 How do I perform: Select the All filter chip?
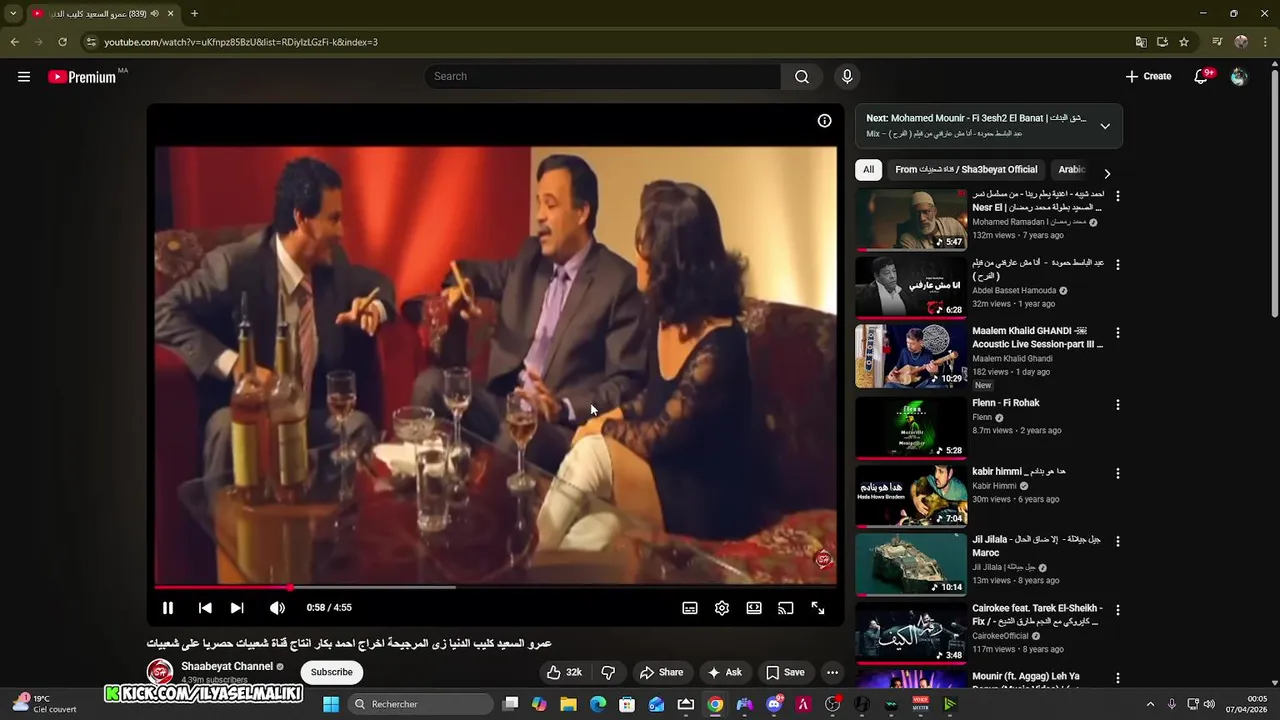pyautogui.click(x=868, y=170)
